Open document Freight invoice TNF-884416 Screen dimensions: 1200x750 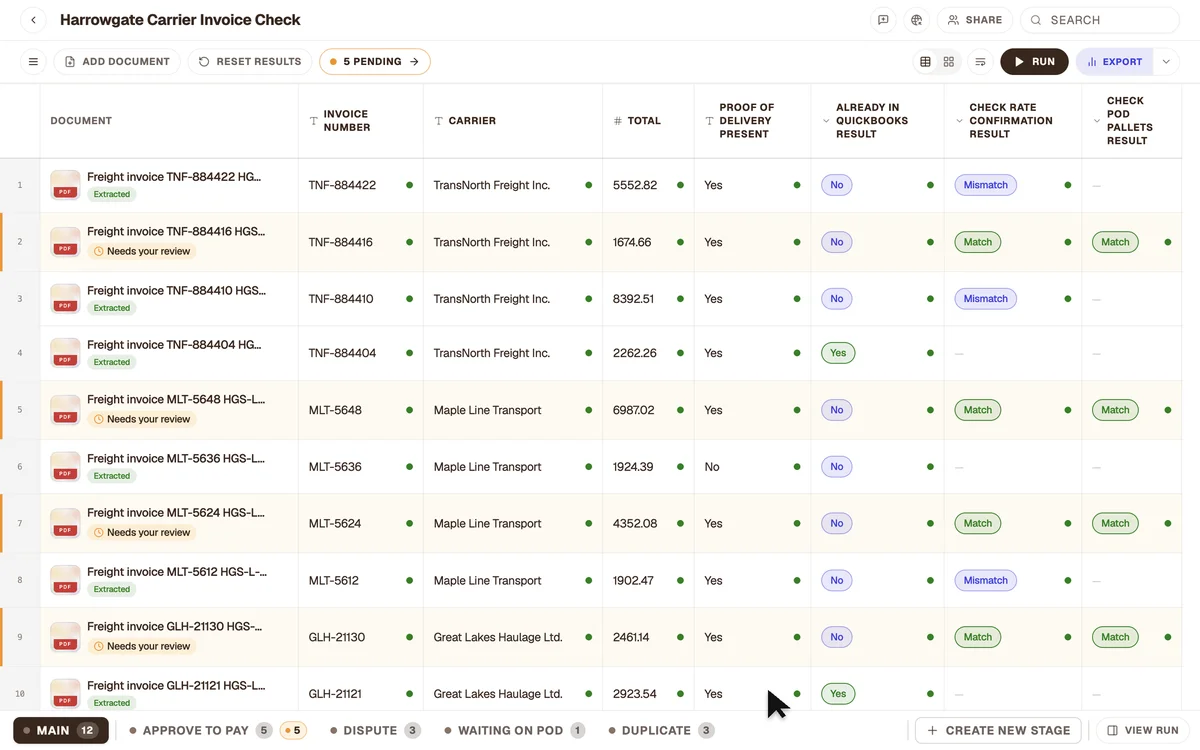click(176, 232)
